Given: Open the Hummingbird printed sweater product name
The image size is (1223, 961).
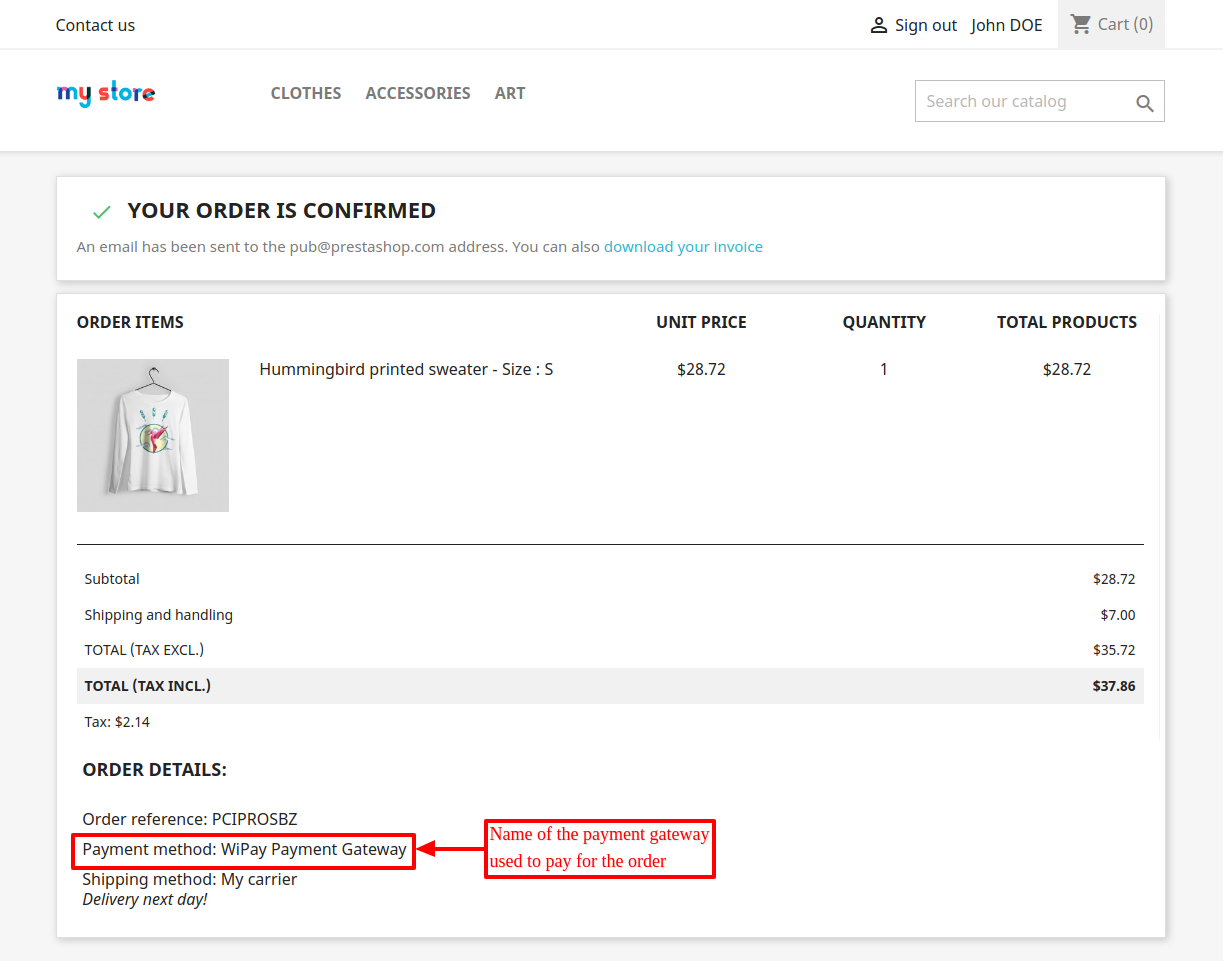Looking at the screenshot, I should [x=405, y=368].
